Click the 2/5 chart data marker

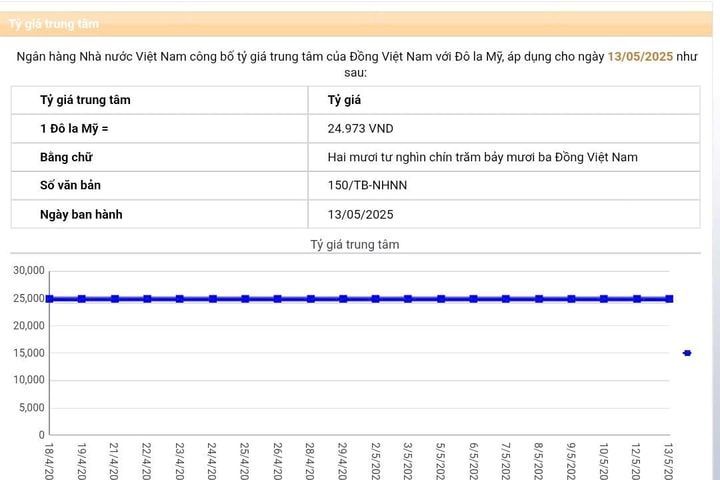(375, 299)
